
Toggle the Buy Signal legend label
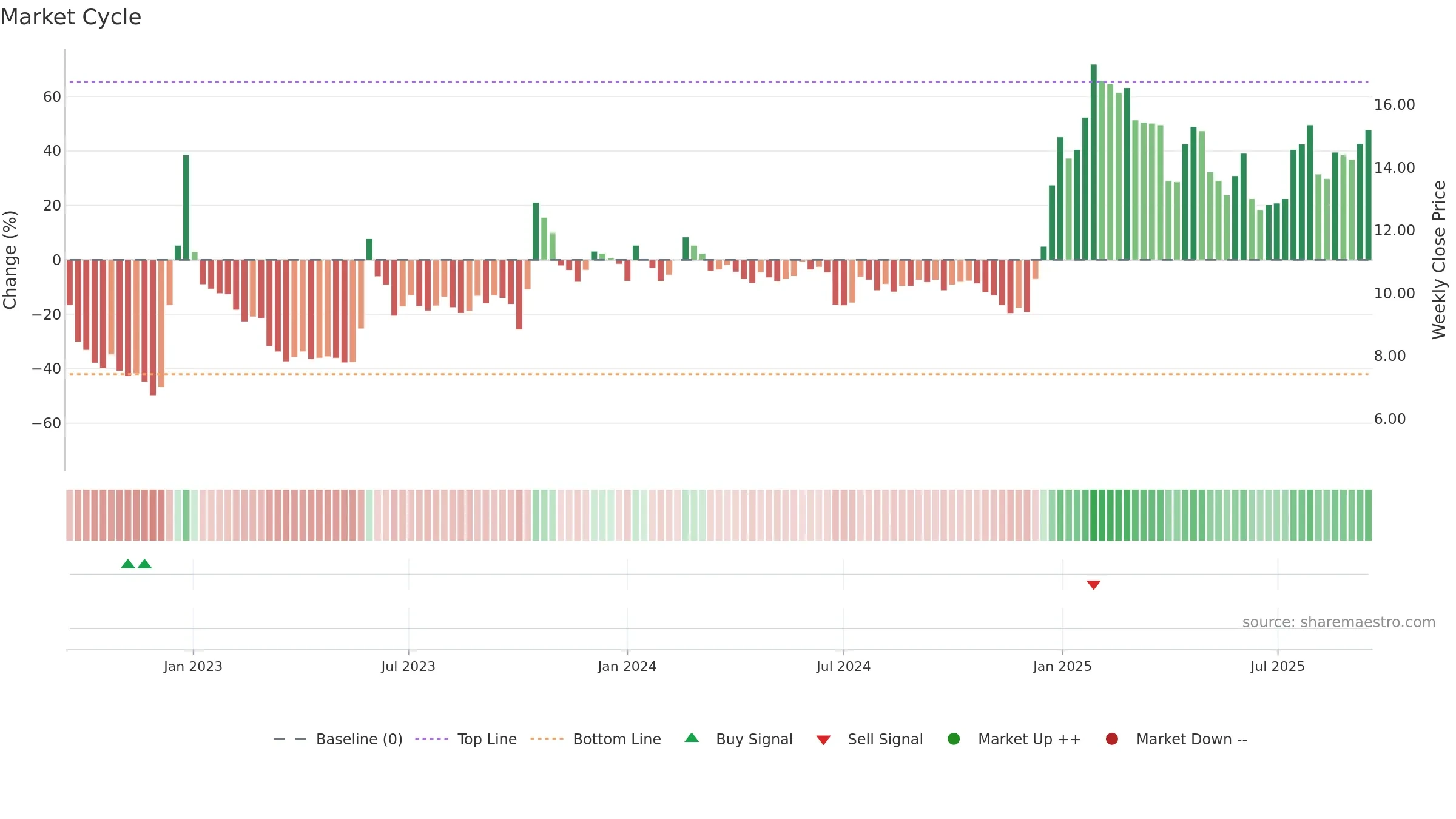(754, 739)
